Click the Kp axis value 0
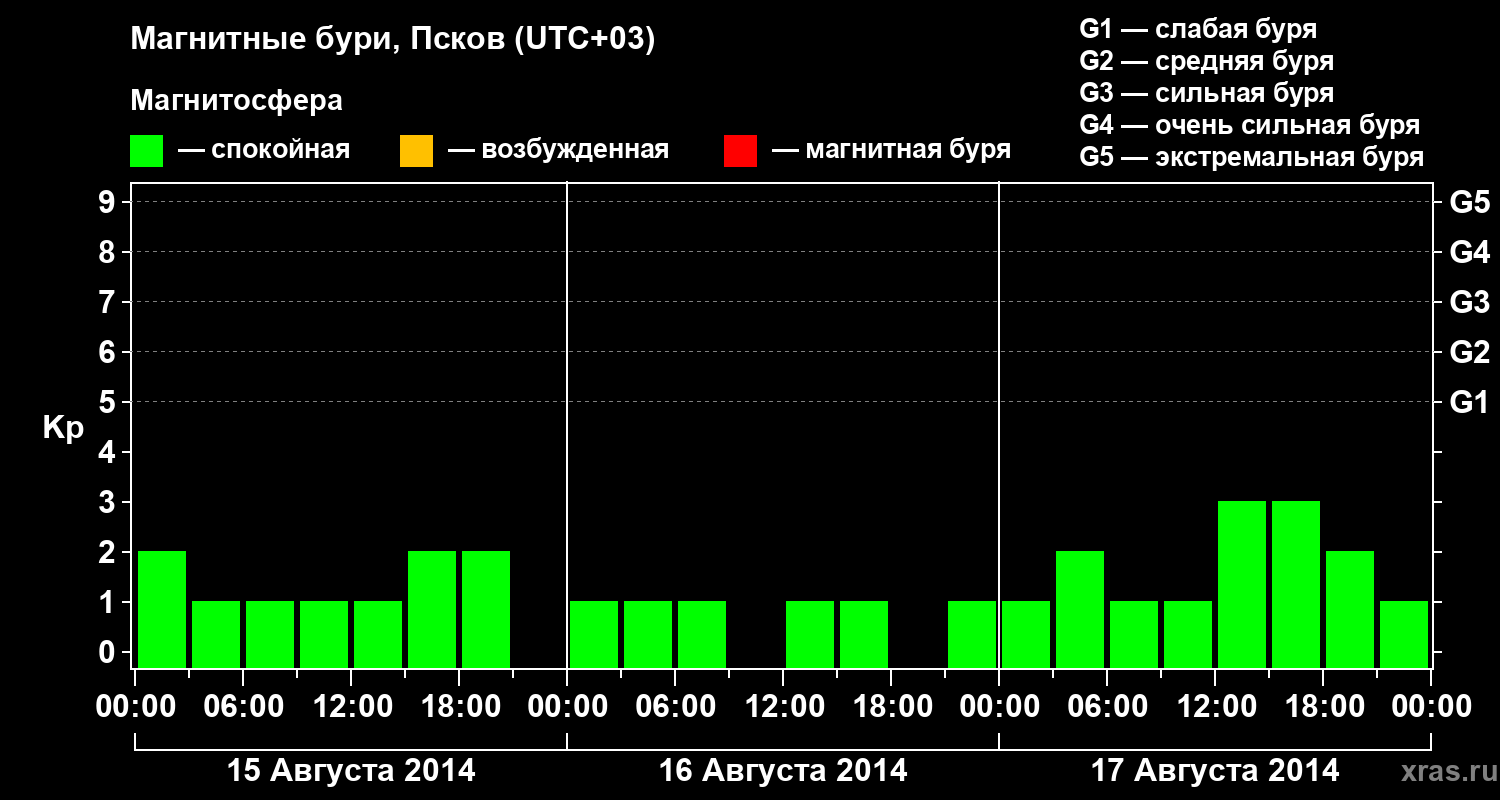 [x=109, y=652]
